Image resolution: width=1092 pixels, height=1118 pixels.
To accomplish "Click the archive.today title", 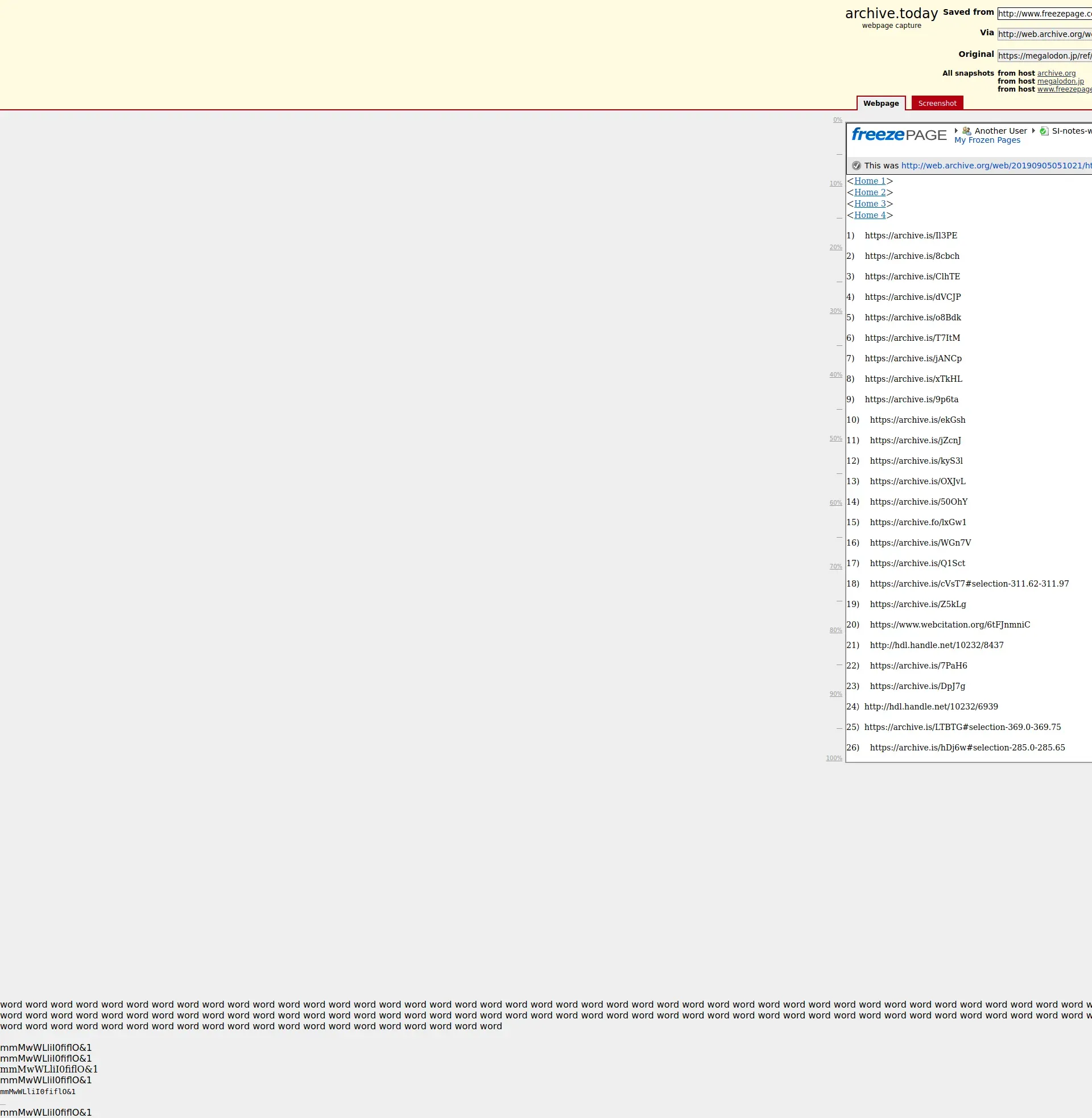I will (891, 14).
